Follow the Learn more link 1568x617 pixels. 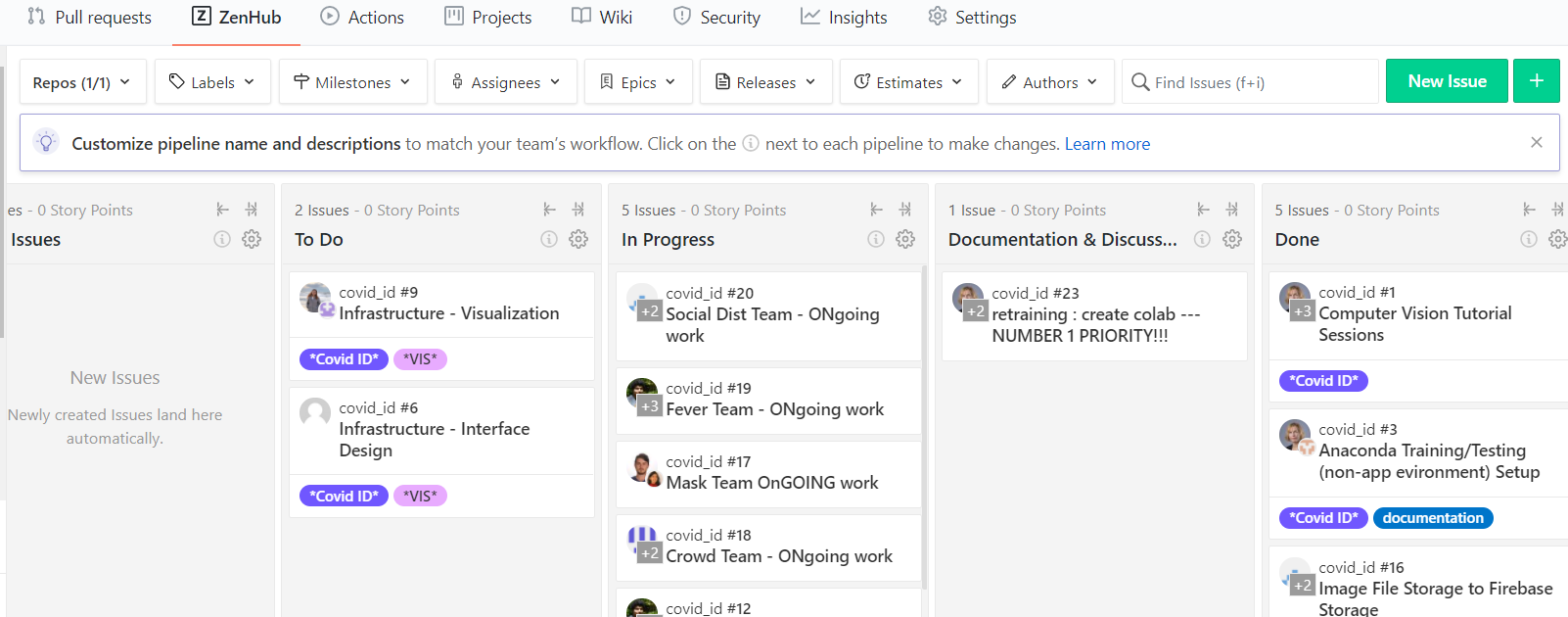(1107, 144)
